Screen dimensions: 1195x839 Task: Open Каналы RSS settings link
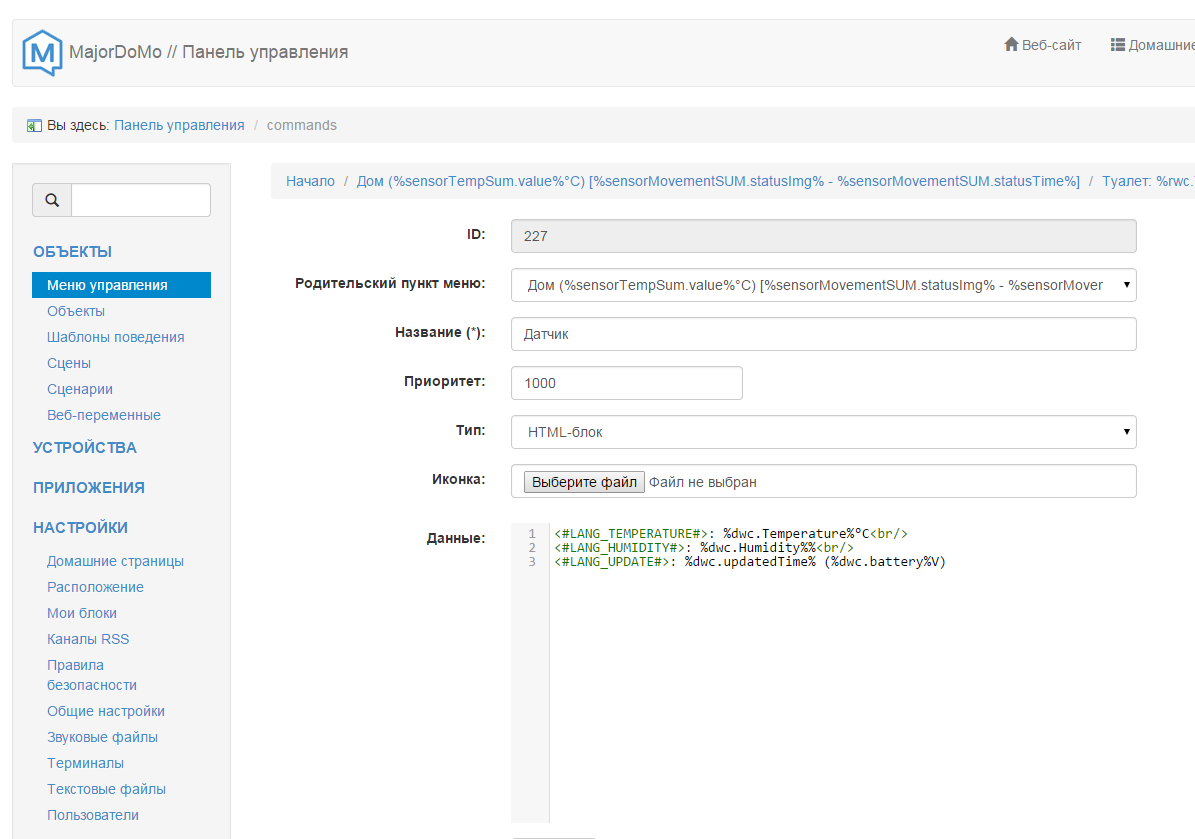tap(88, 639)
